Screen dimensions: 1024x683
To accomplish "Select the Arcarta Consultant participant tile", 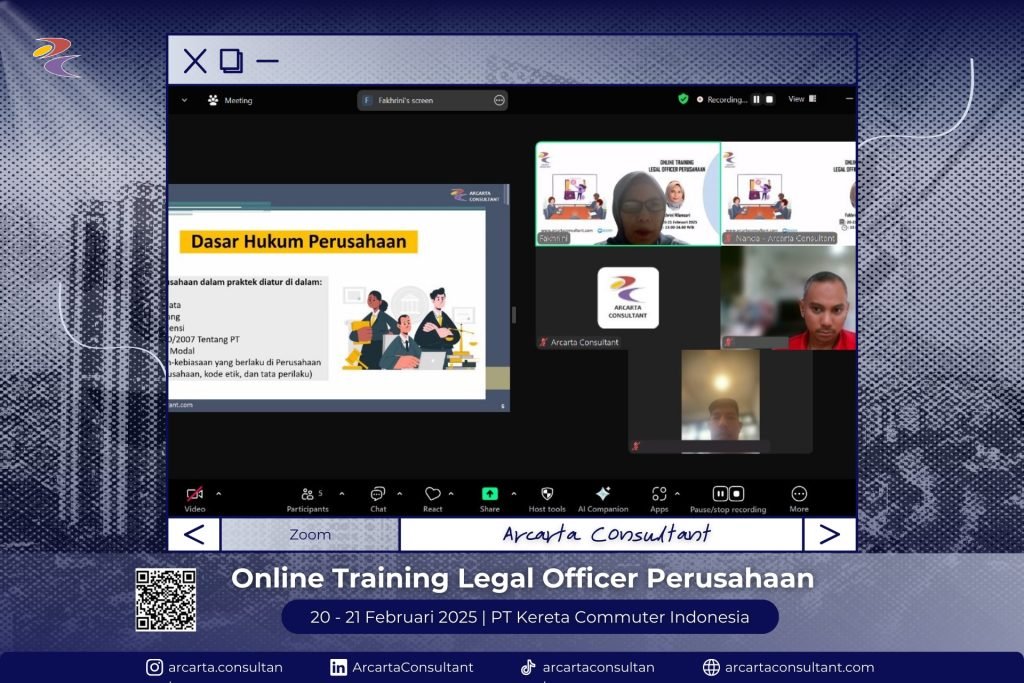I will [628, 298].
